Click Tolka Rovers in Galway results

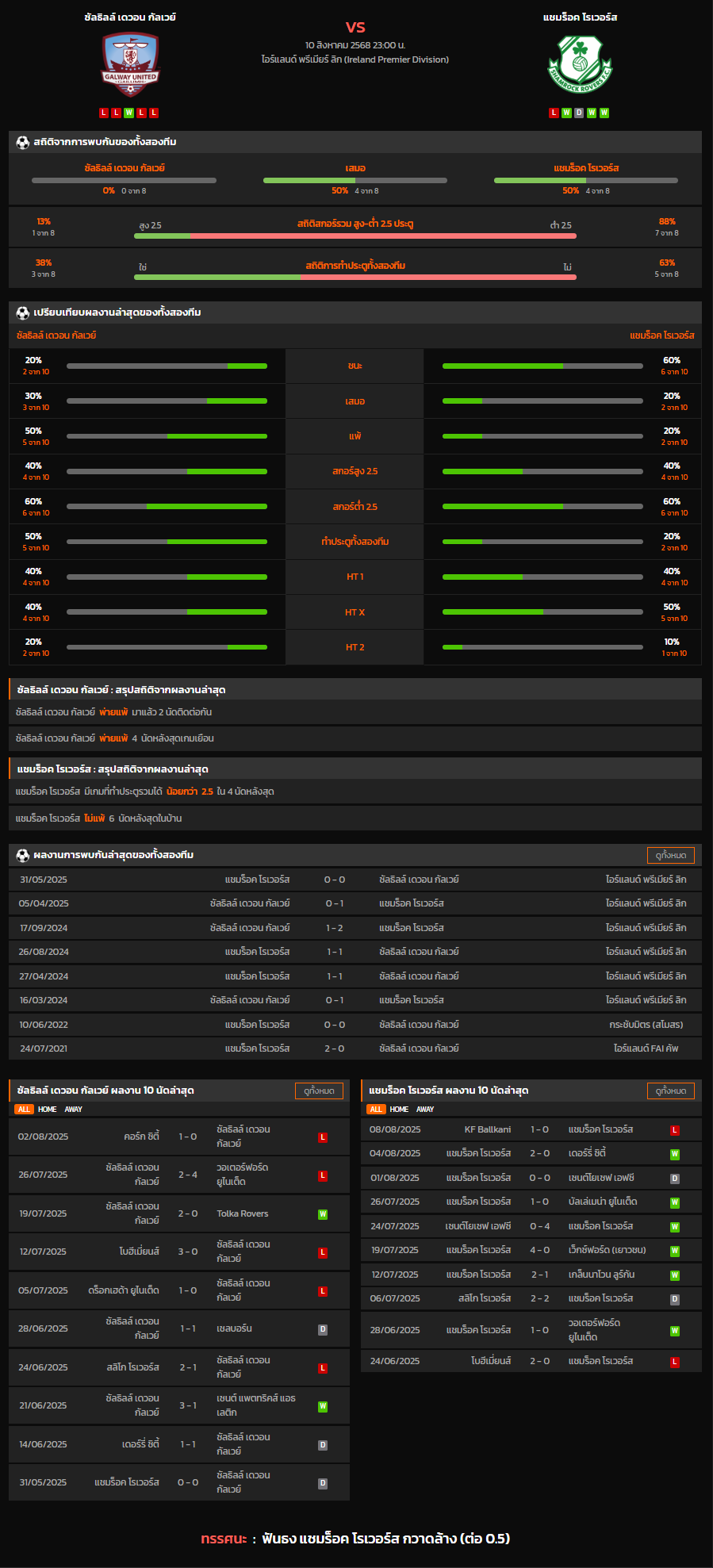243,1213
